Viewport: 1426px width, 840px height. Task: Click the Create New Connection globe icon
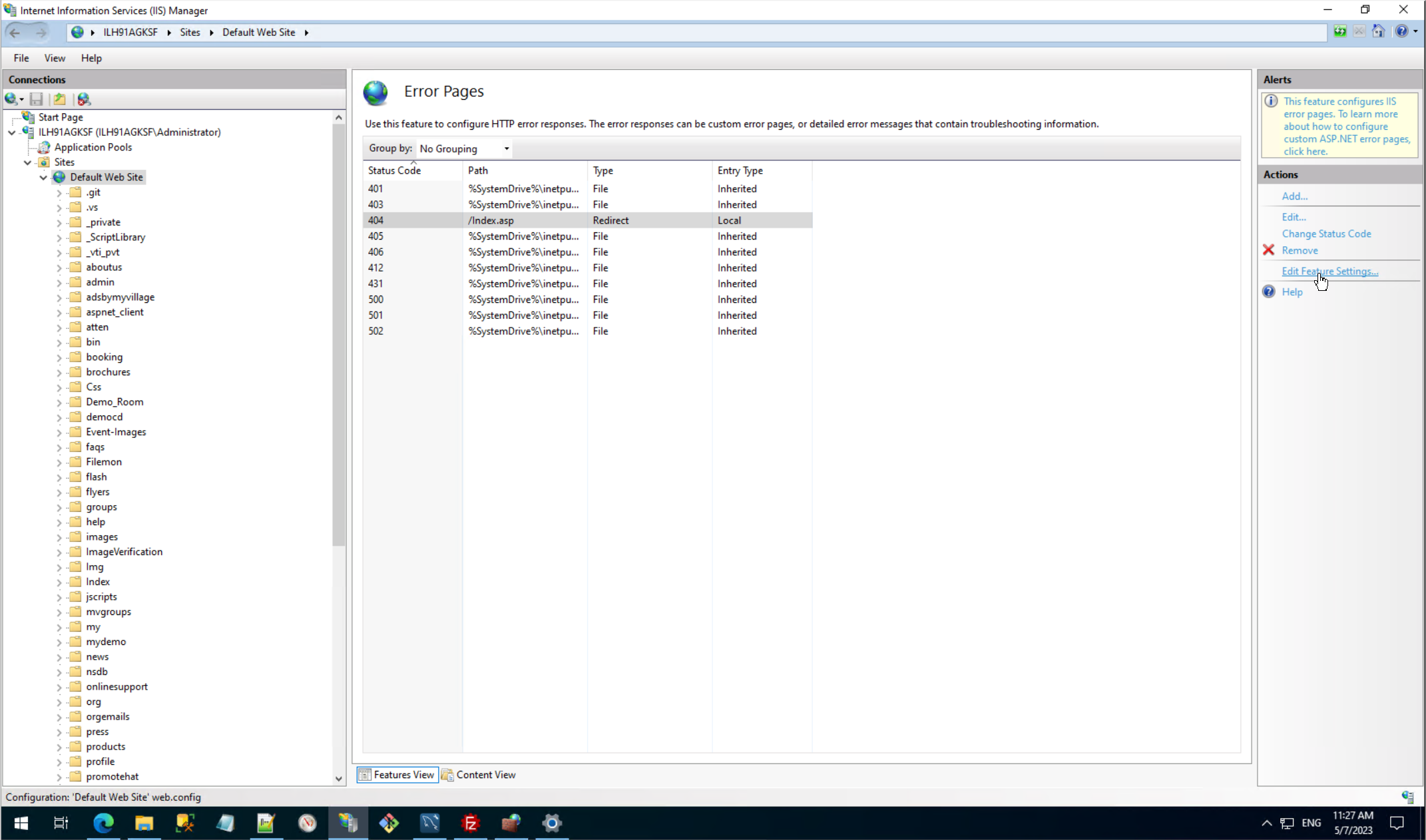(11, 99)
